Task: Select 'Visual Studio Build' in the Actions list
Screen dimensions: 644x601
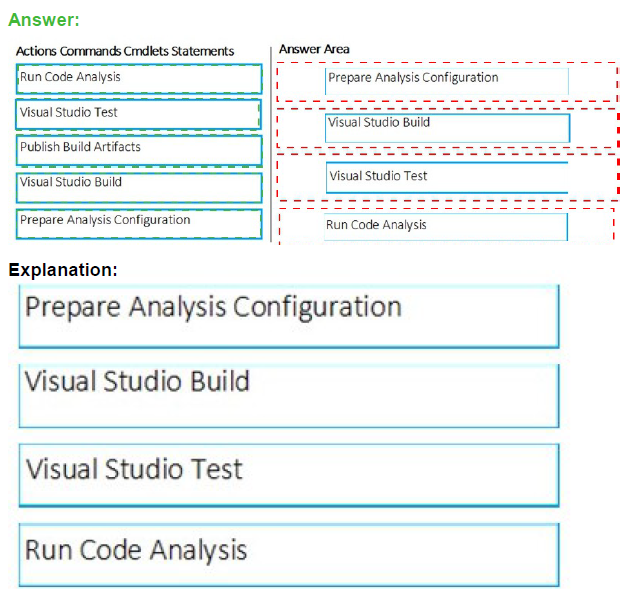Action: click(x=139, y=188)
